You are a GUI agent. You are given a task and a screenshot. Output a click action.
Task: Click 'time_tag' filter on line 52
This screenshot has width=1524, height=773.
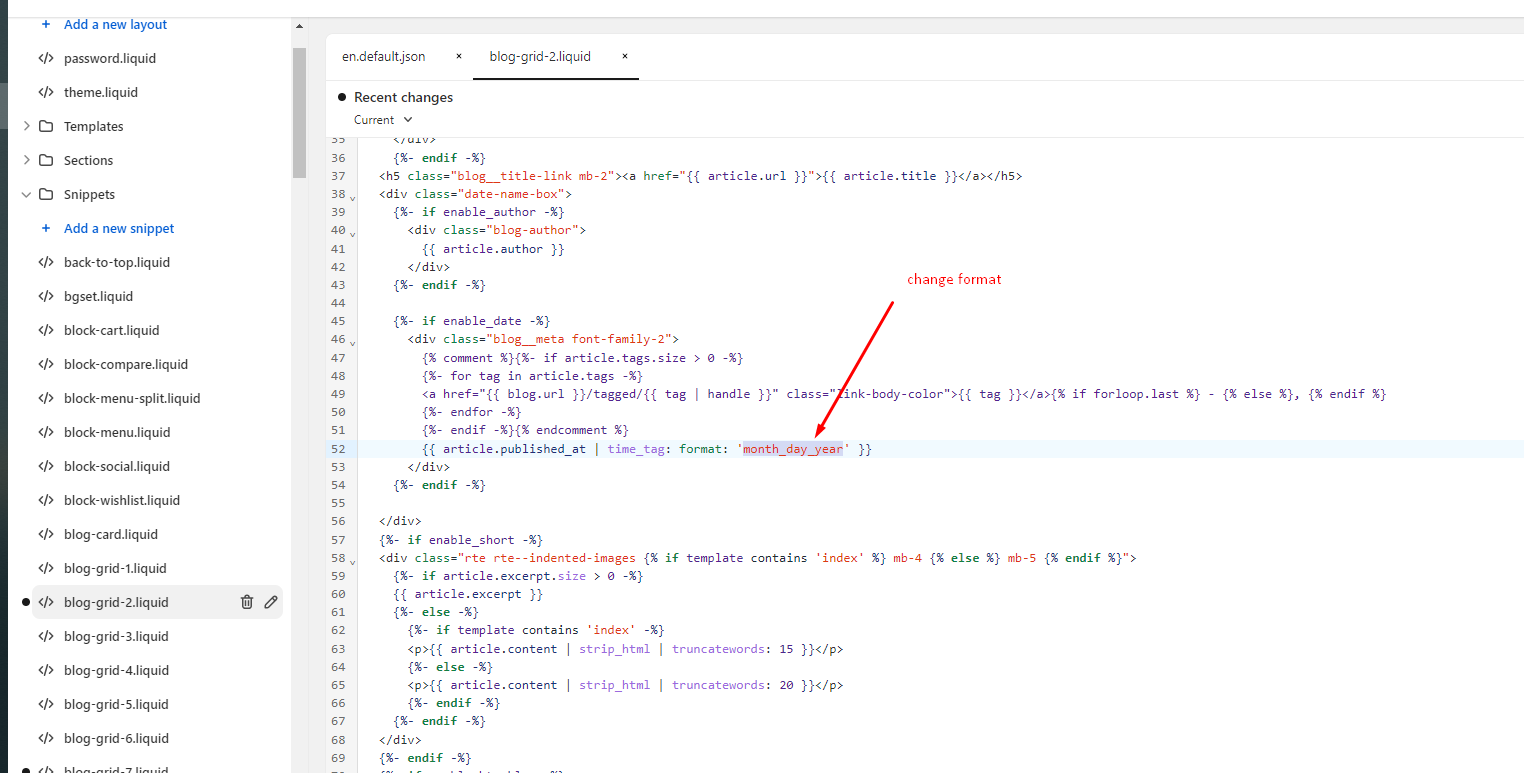pyautogui.click(x=636, y=449)
